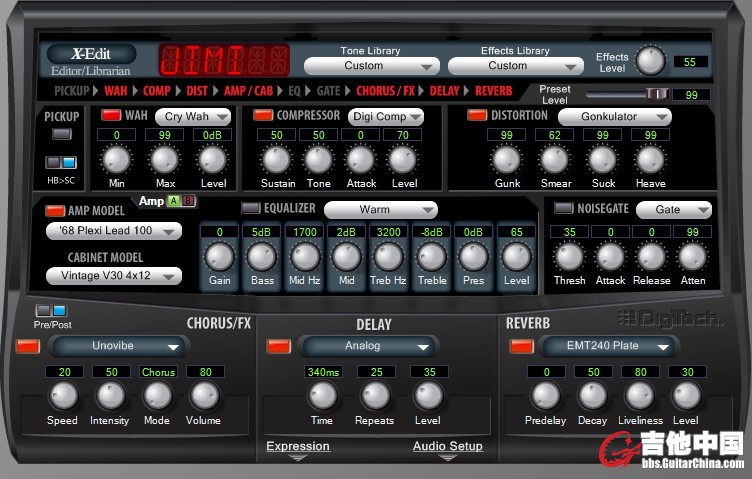Click the Equalizer Bass knob
The width and height of the screenshot is (752, 479).
coord(262,257)
